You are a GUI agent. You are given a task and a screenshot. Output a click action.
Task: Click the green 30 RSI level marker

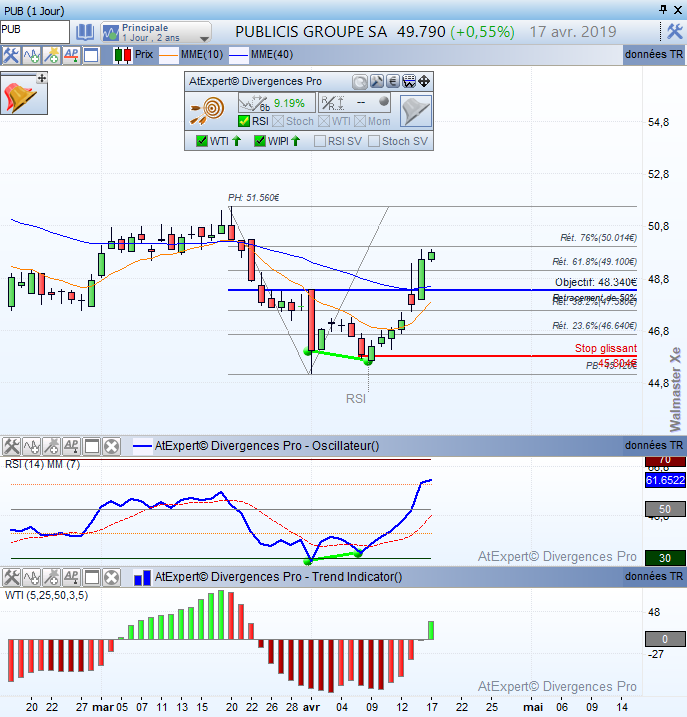pyautogui.click(x=665, y=558)
